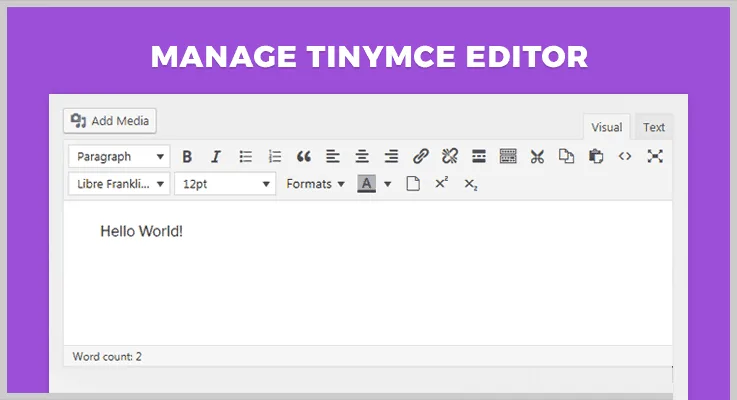This screenshot has height=400, width=737.
Task: Toggle the toolbar kitchen sink icon
Action: [508, 157]
